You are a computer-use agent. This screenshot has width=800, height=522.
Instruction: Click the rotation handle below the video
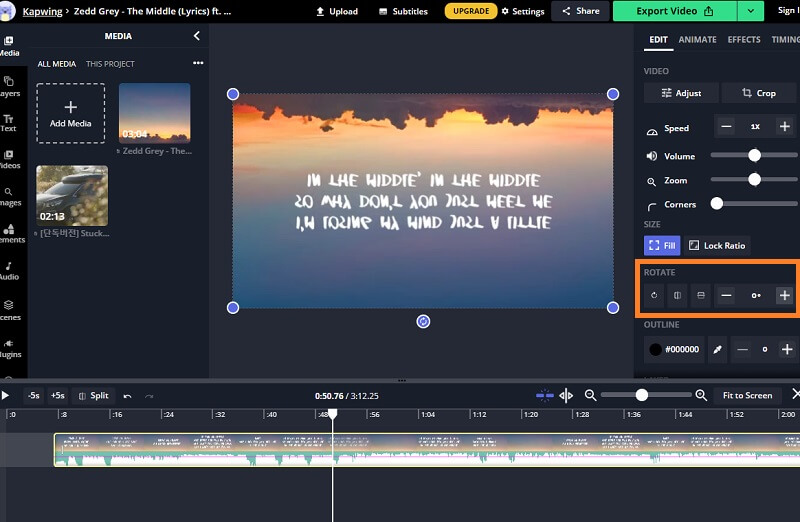[423, 321]
